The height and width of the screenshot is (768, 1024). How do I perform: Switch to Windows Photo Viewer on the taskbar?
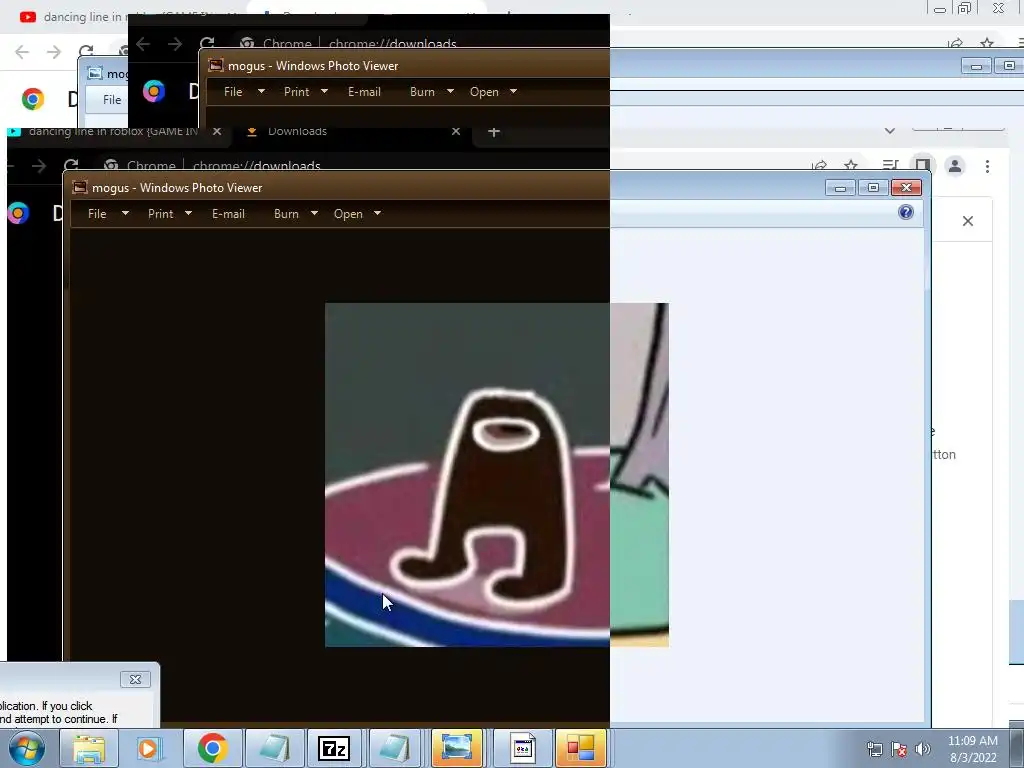(456, 748)
